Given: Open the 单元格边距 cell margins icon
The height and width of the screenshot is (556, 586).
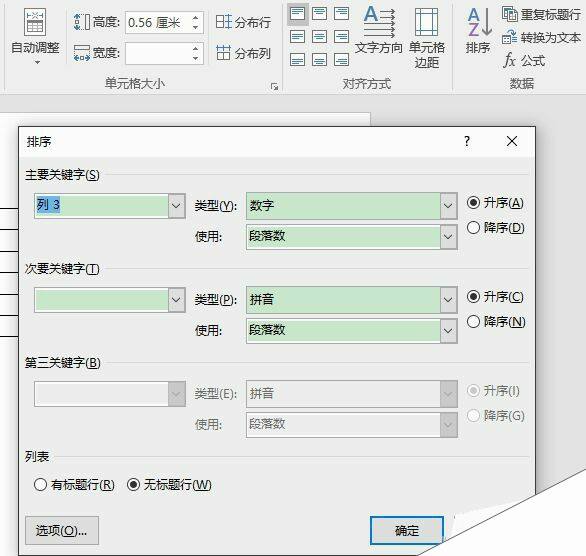Looking at the screenshot, I should tap(427, 37).
